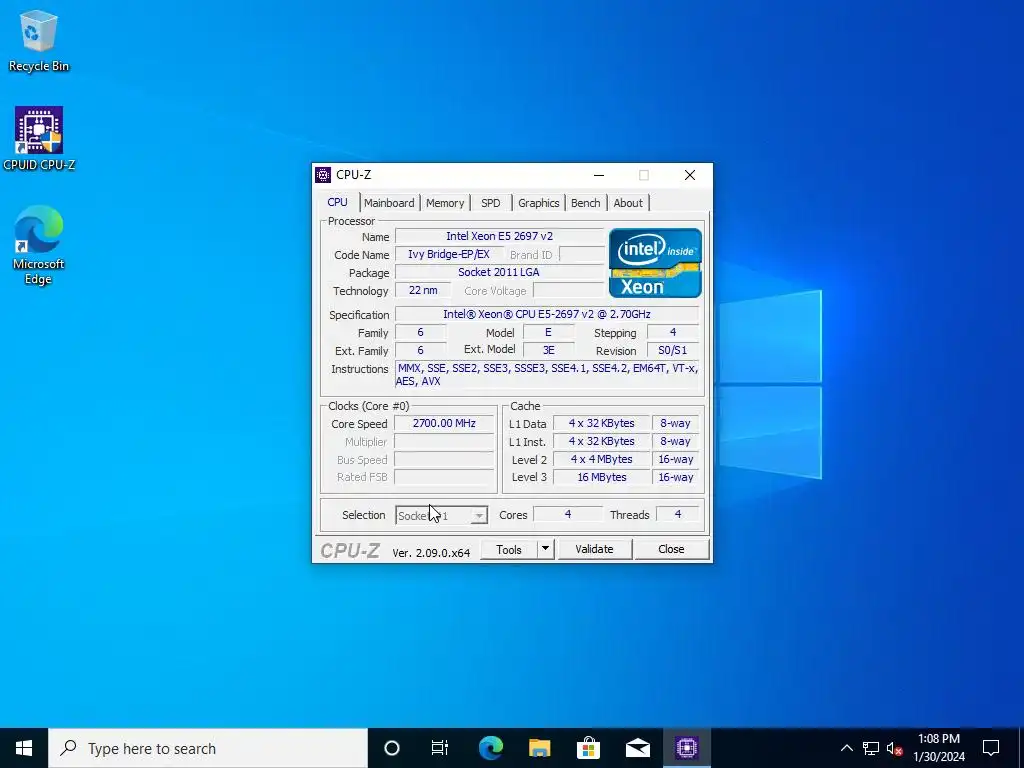The width and height of the screenshot is (1024, 768).
Task: Click the technology value '22 nm'
Action: click(423, 291)
